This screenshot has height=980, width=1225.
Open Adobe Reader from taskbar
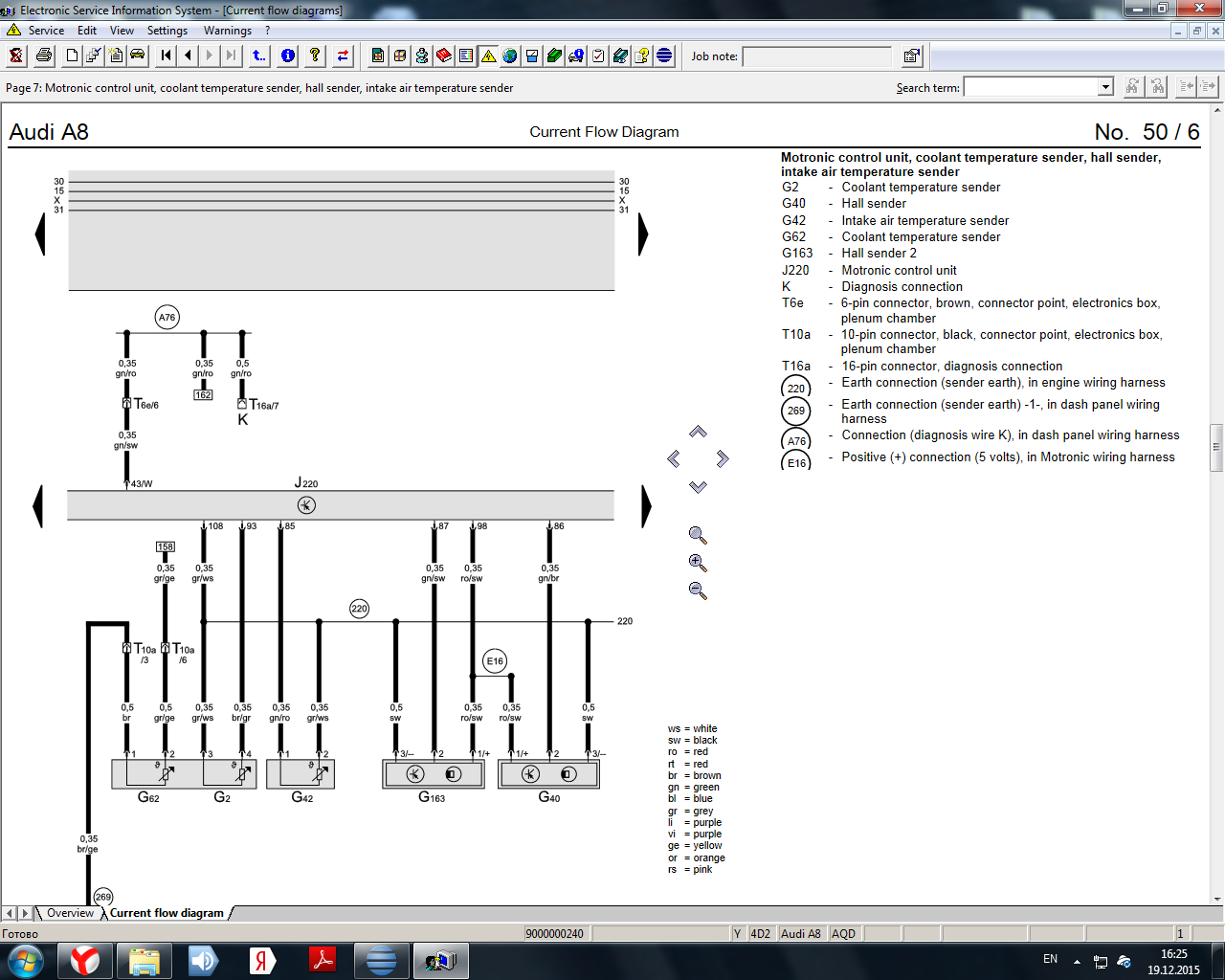pyautogui.click(x=323, y=960)
